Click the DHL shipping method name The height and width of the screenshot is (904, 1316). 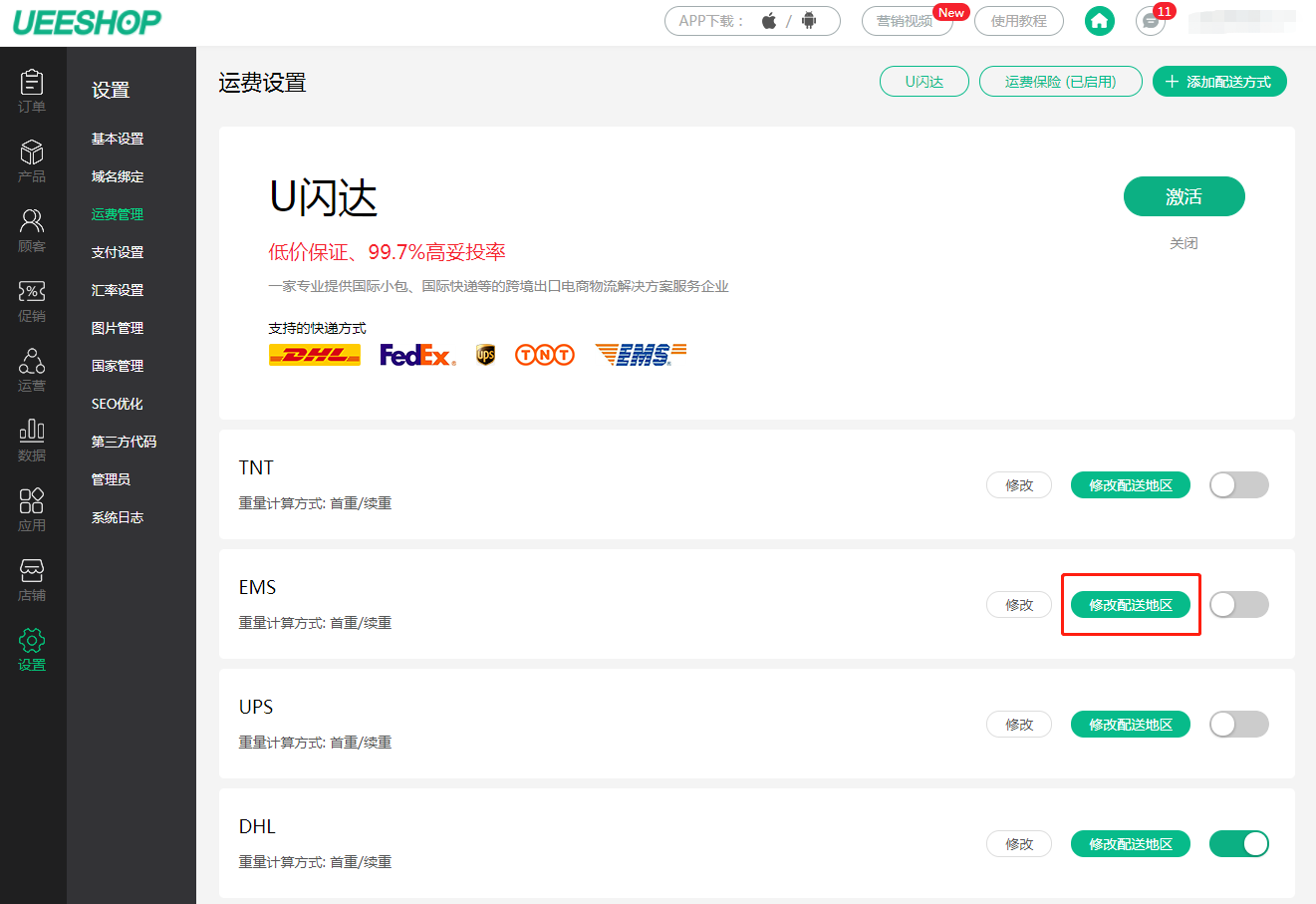click(x=257, y=826)
